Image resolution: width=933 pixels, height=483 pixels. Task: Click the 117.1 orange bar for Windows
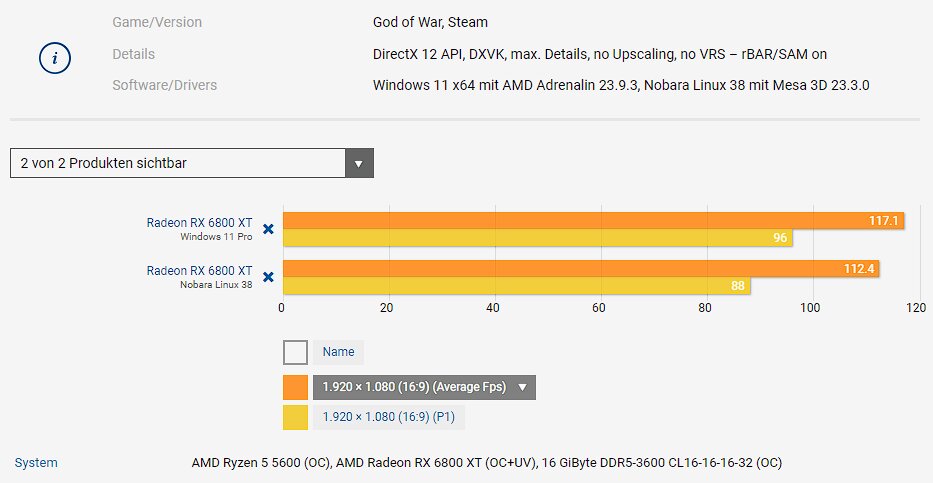[x=593, y=221]
